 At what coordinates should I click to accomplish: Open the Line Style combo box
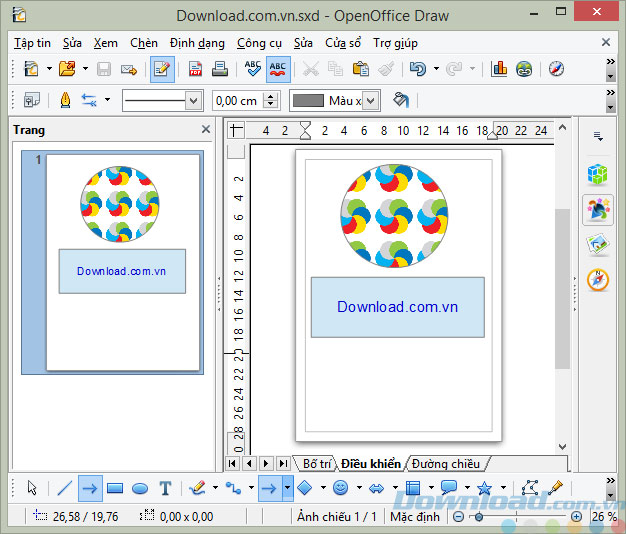tap(162, 101)
